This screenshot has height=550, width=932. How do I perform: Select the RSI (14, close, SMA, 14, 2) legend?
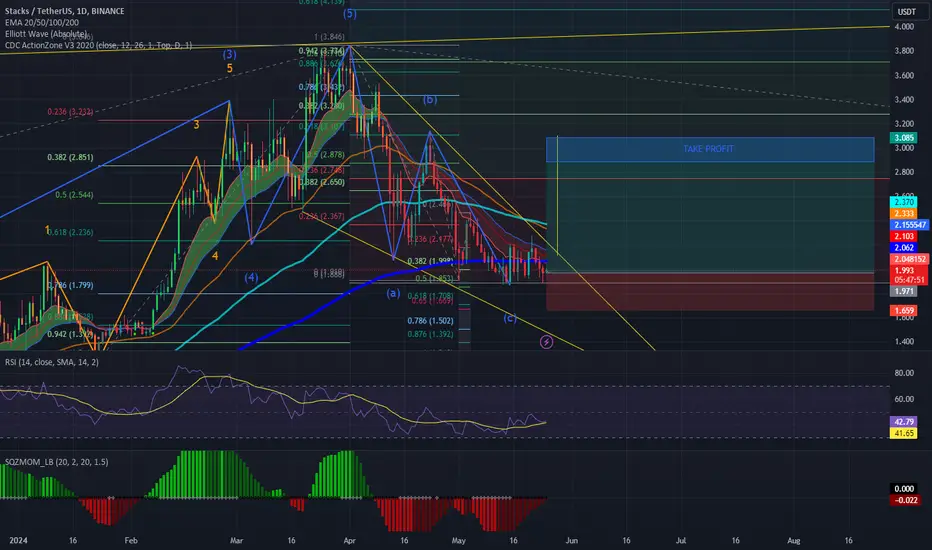pyautogui.click(x=52, y=362)
